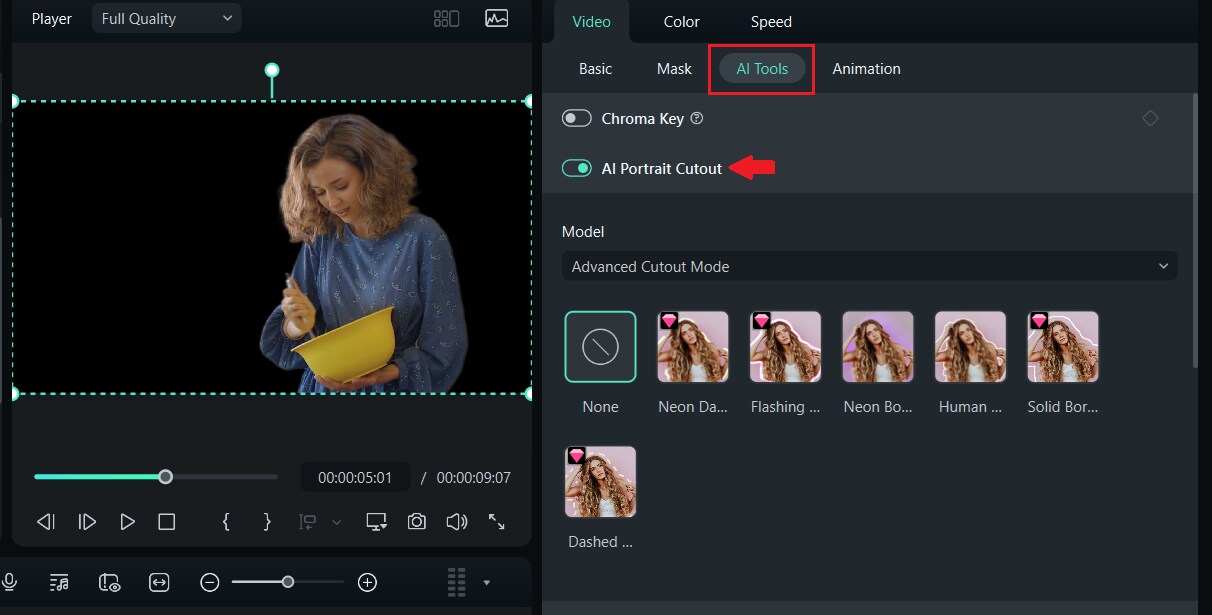Turn off the AI Portrait Cutout toggle
The image size is (1212, 615).
pyautogui.click(x=577, y=168)
